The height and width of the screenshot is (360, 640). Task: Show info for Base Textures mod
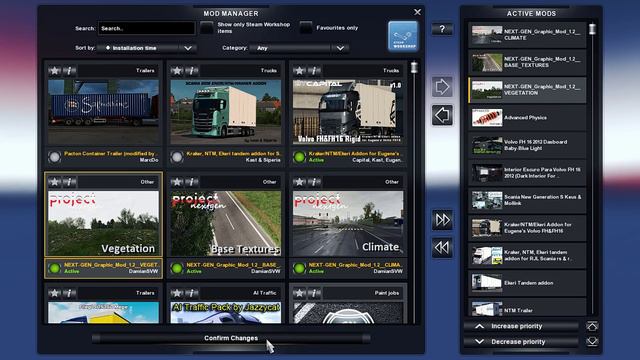pos(192,182)
